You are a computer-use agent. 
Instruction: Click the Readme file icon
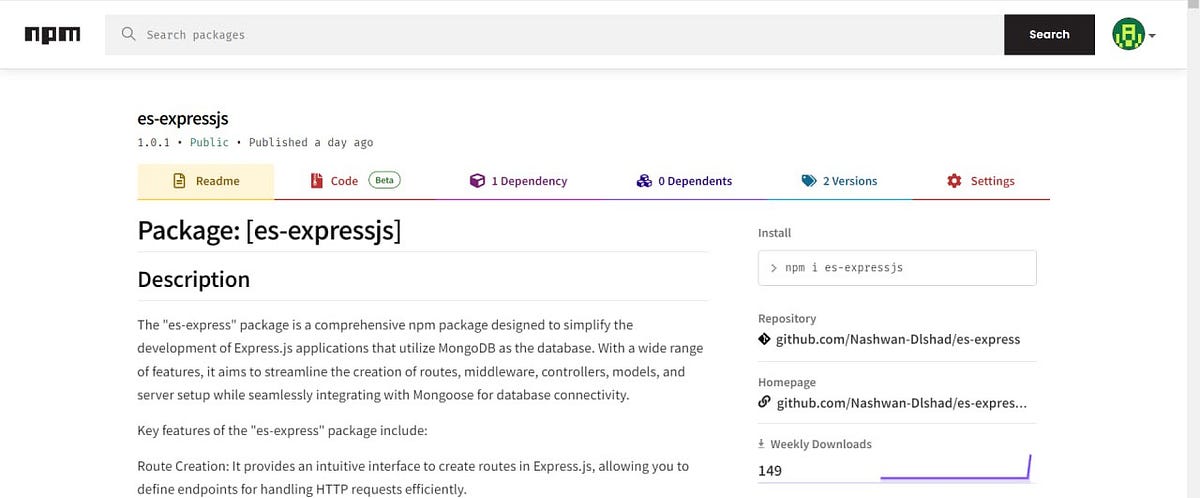tap(179, 181)
